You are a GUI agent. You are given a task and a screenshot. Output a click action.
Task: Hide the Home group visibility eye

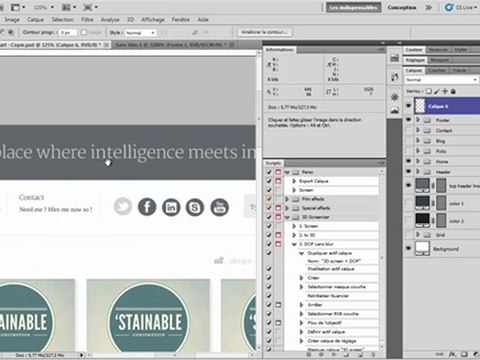click(408, 161)
